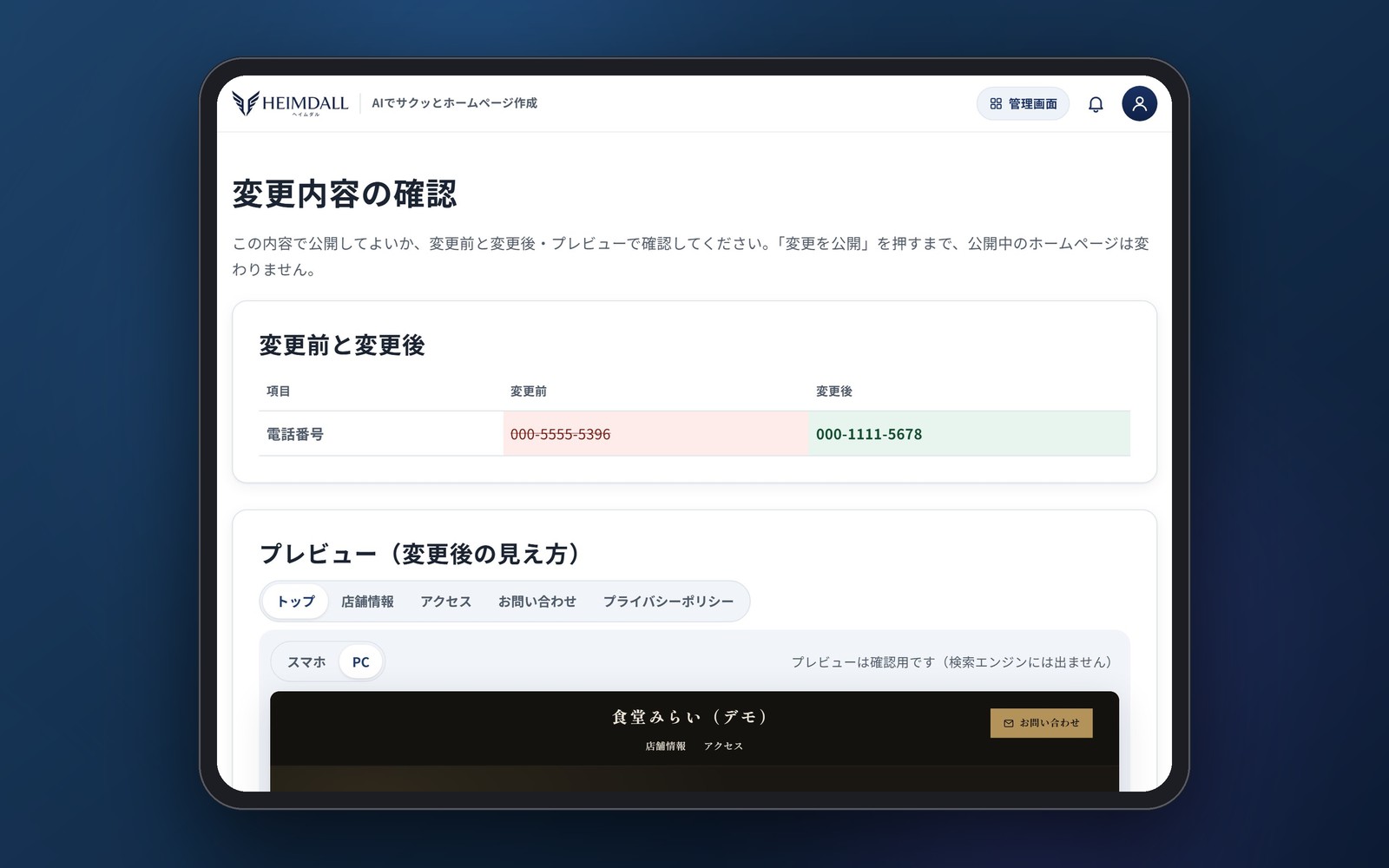
Task: Click the old number 000-5555-5396
Action: click(x=560, y=434)
